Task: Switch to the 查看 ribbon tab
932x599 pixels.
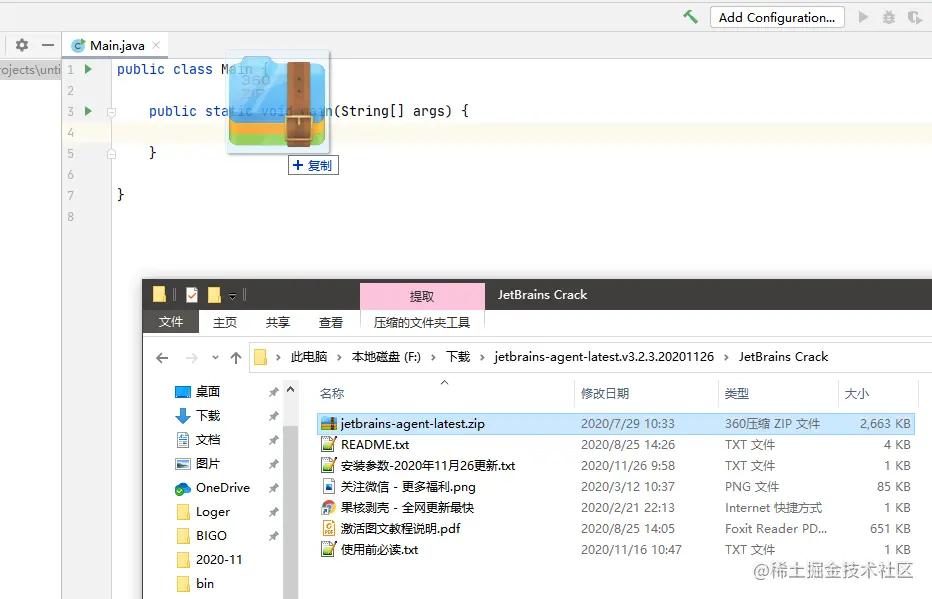Action: coord(330,323)
